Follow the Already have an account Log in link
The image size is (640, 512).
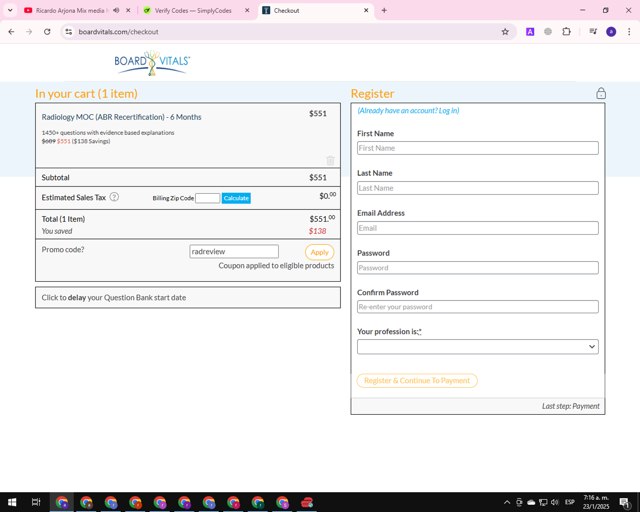(408, 111)
